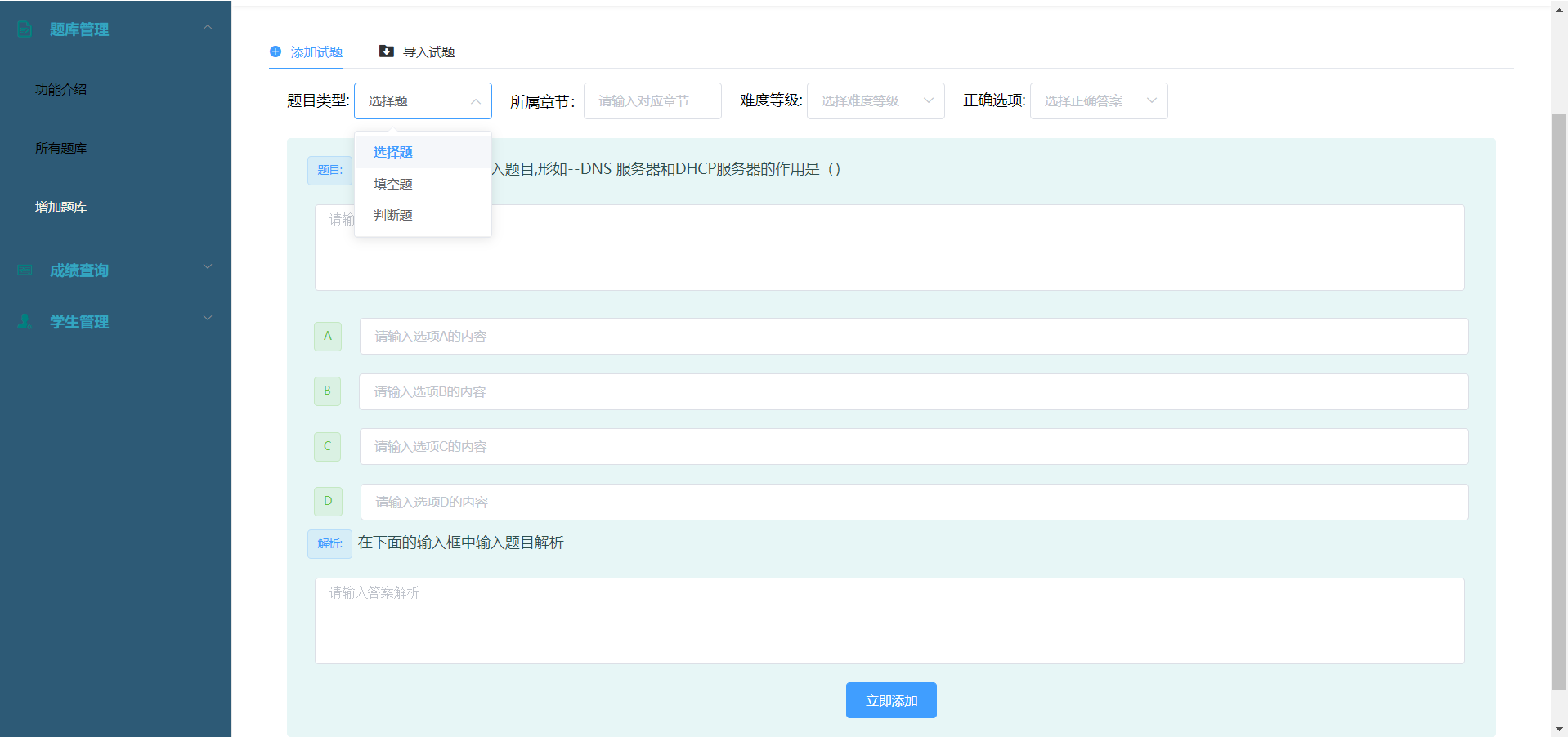Choose 判断题 in the dropdown list
Viewport: 1568px width, 737px height.
pos(393,215)
